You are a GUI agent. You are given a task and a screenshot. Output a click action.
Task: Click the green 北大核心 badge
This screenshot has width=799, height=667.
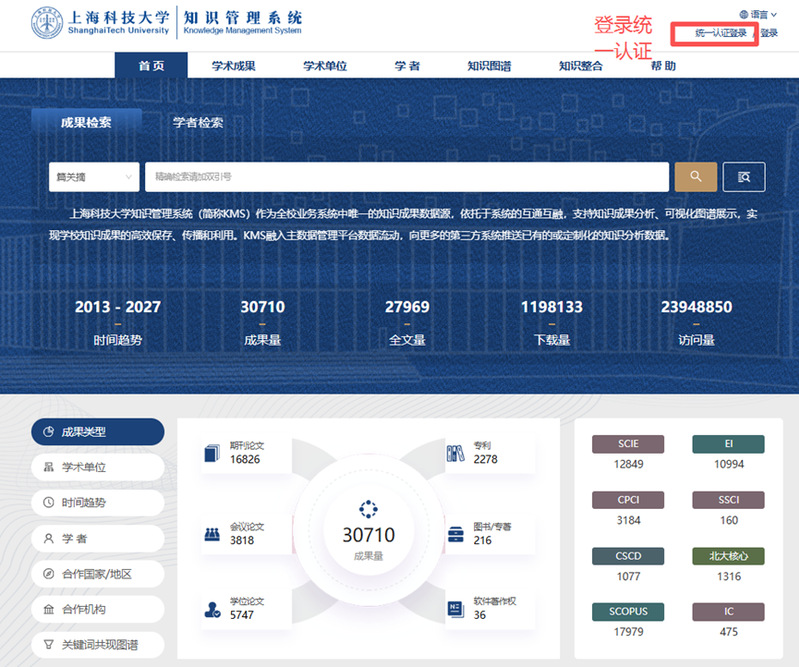(x=728, y=556)
